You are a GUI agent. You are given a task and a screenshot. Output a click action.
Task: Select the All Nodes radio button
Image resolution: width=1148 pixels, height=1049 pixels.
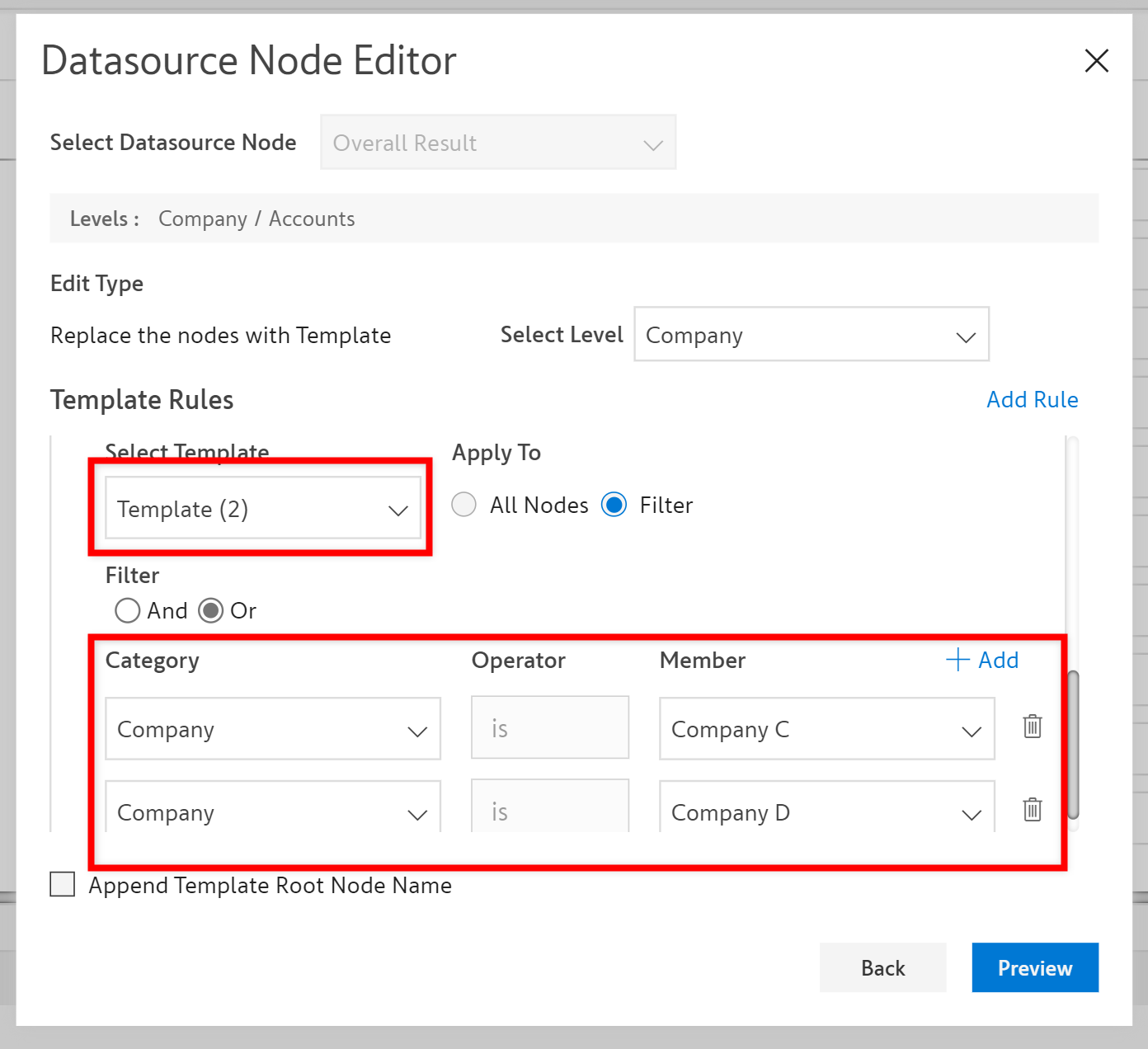pyautogui.click(x=464, y=505)
